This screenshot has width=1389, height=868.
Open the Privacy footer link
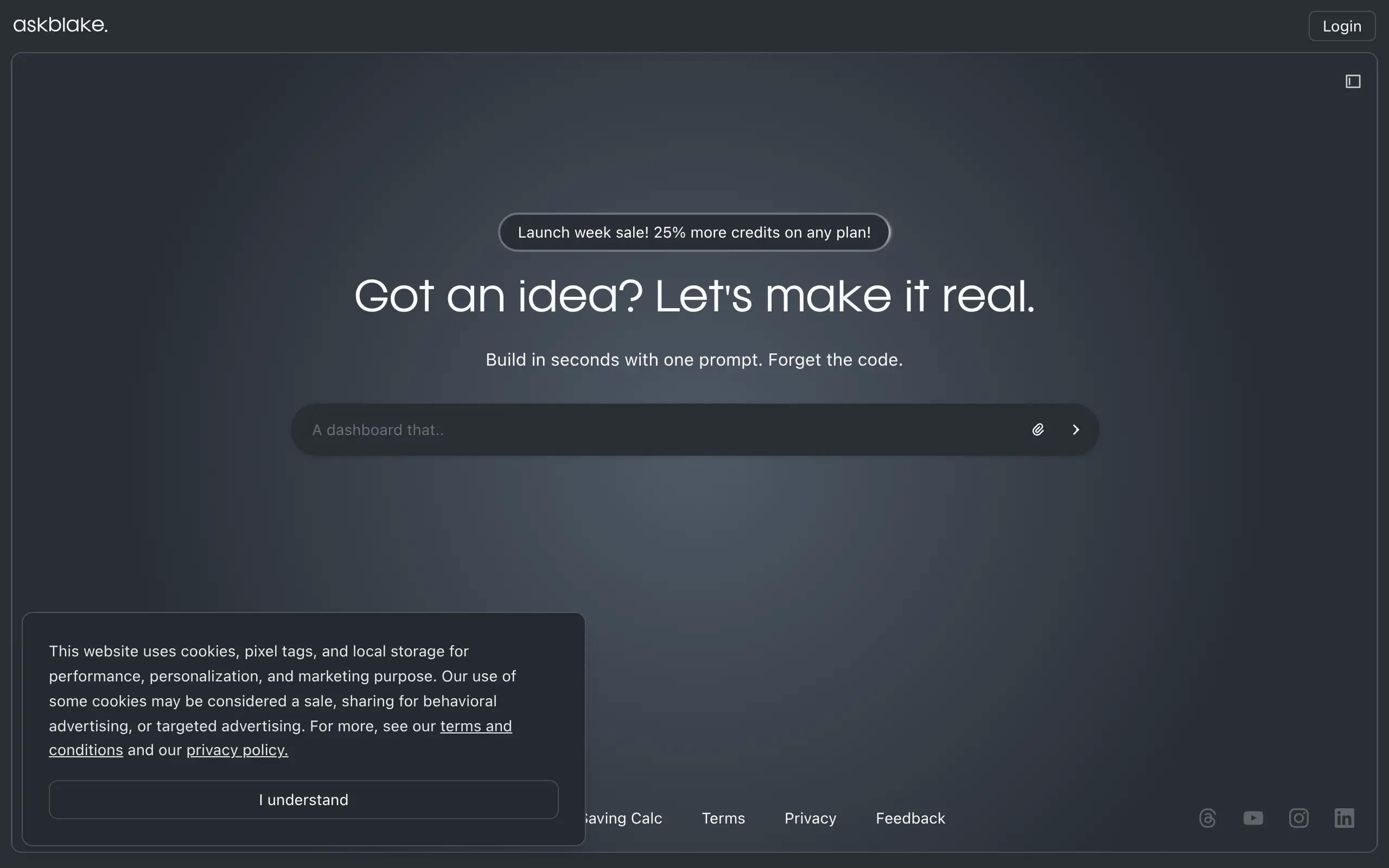(x=810, y=818)
